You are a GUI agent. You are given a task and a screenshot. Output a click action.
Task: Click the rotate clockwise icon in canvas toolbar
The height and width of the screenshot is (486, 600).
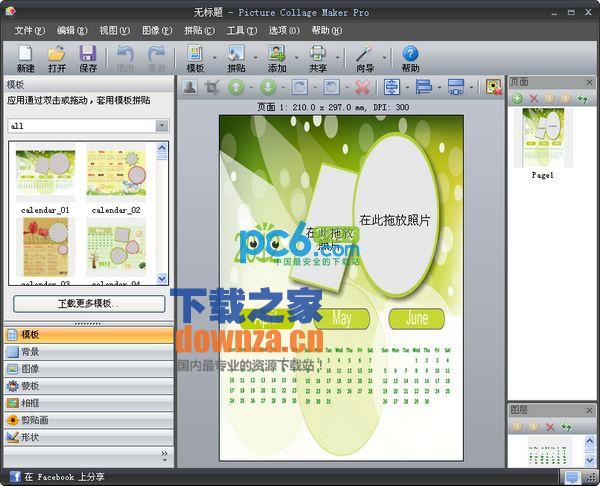(300, 87)
